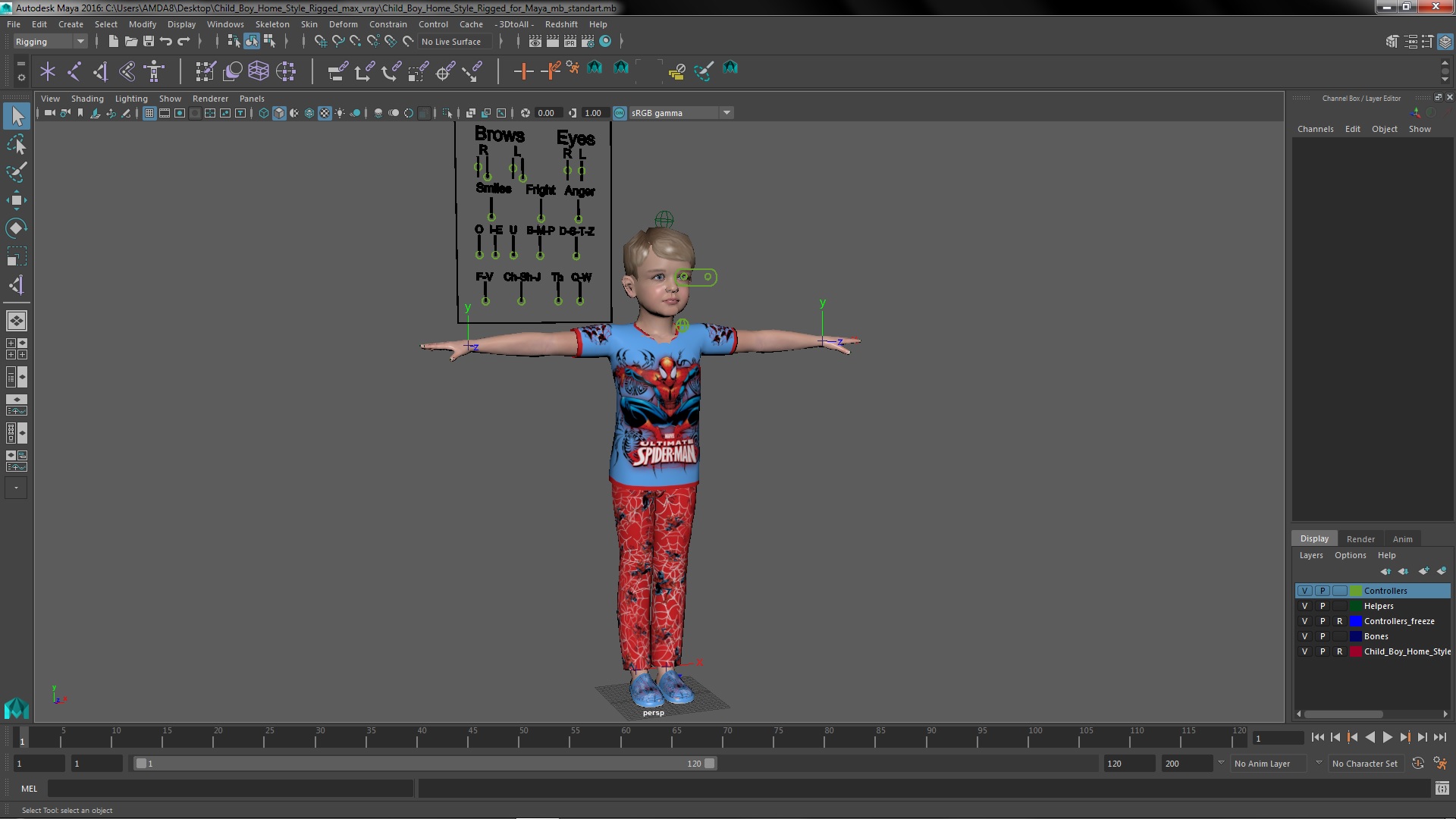The width and height of the screenshot is (1456, 819).
Task: Click the create new layer icon
Action: click(x=1423, y=570)
